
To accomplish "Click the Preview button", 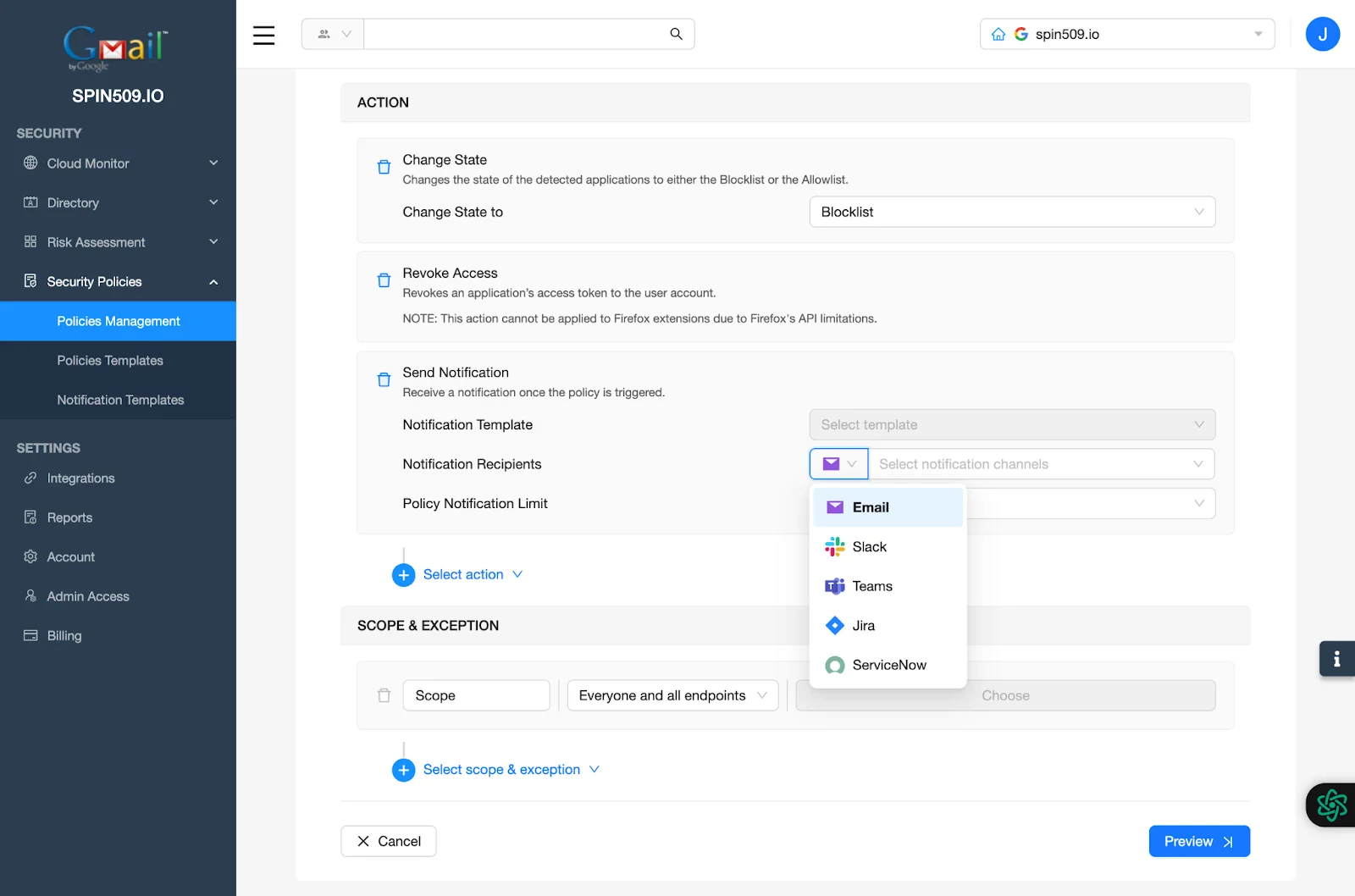I will pyautogui.click(x=1198, y=841).
